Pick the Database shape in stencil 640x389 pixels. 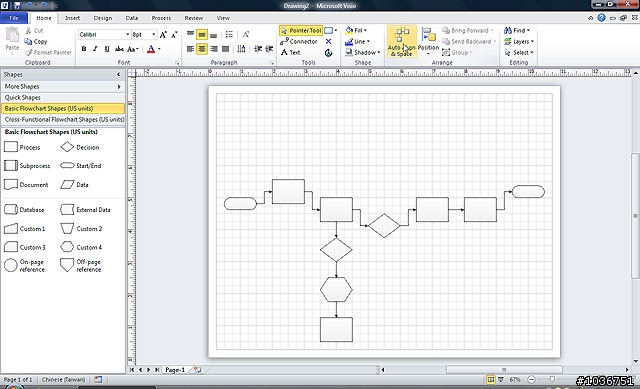(x=24, y=210)
